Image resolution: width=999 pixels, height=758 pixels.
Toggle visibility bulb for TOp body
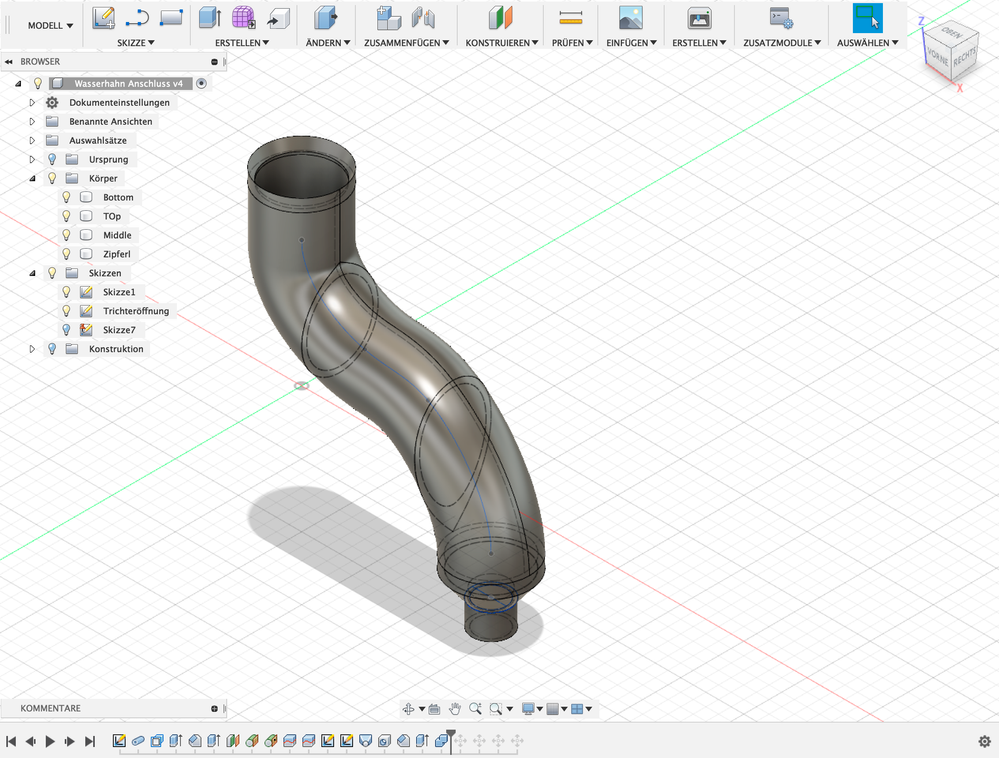(x=66, y=216)
